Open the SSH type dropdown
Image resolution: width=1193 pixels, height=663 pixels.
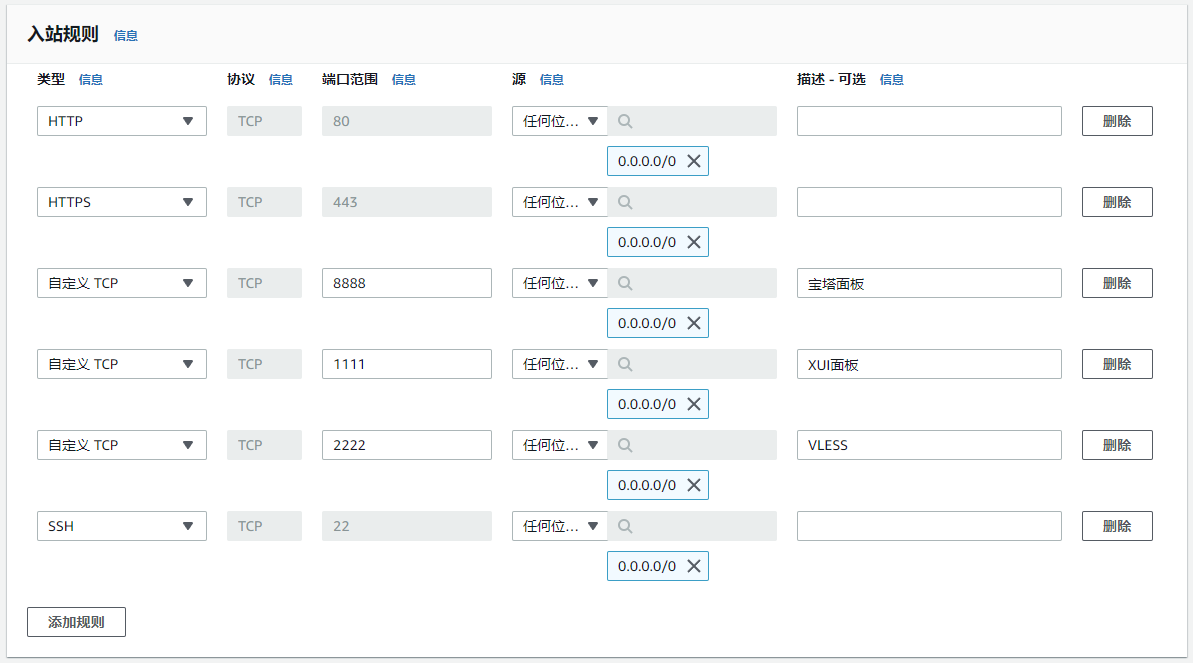tap(121, 526)
